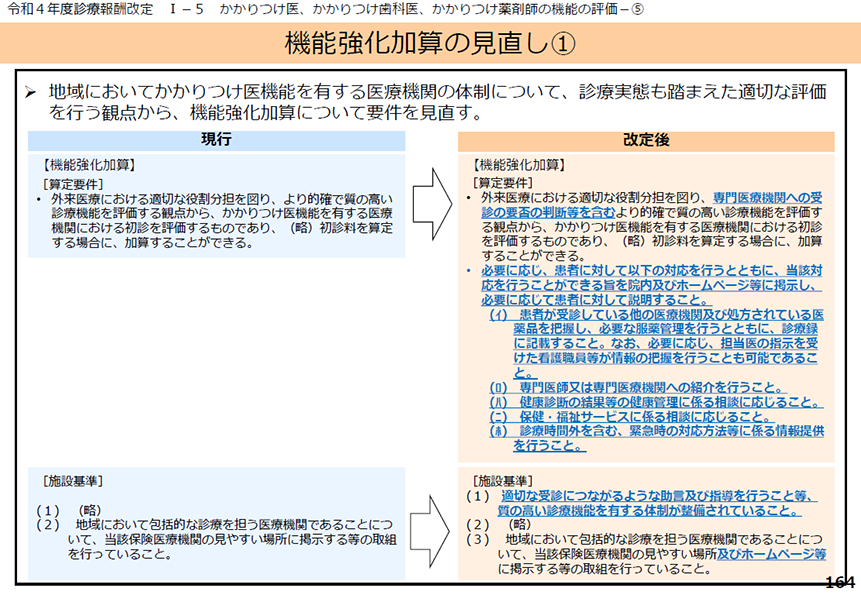
Task: Click the lower right-pointing arrow between panels
Action: [x=430, y=531]
